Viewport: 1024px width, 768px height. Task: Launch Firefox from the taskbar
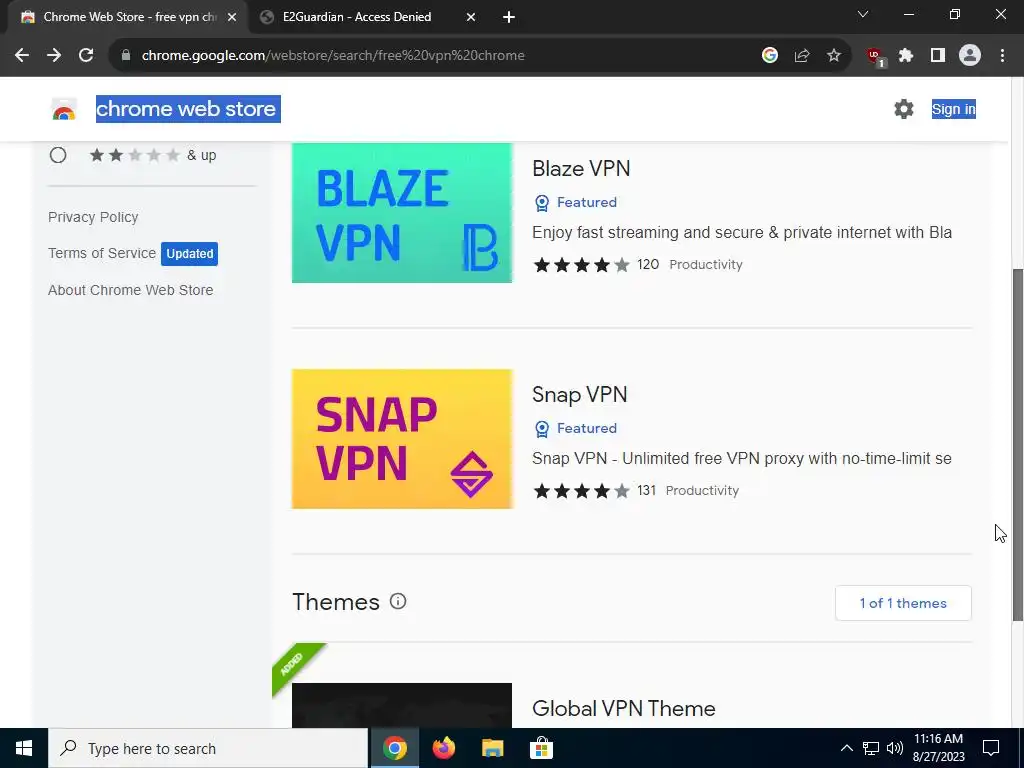443,748
